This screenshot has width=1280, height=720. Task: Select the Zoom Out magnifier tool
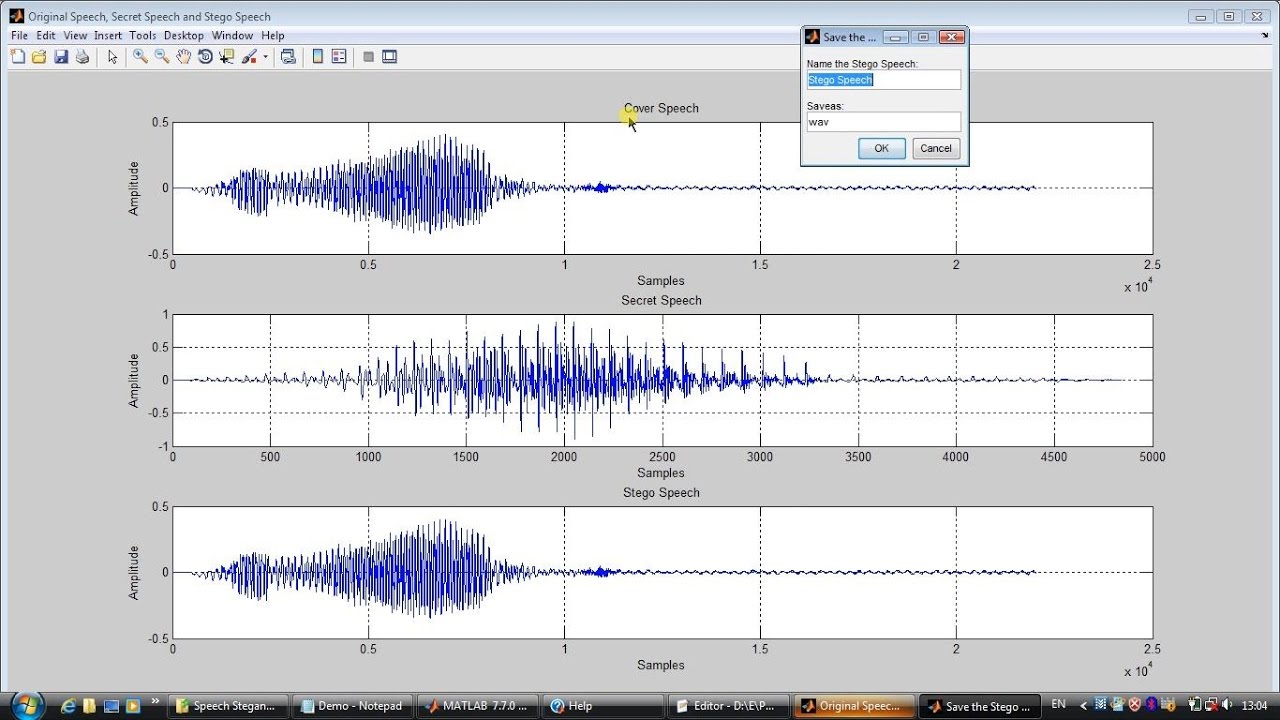coord(161,57)
